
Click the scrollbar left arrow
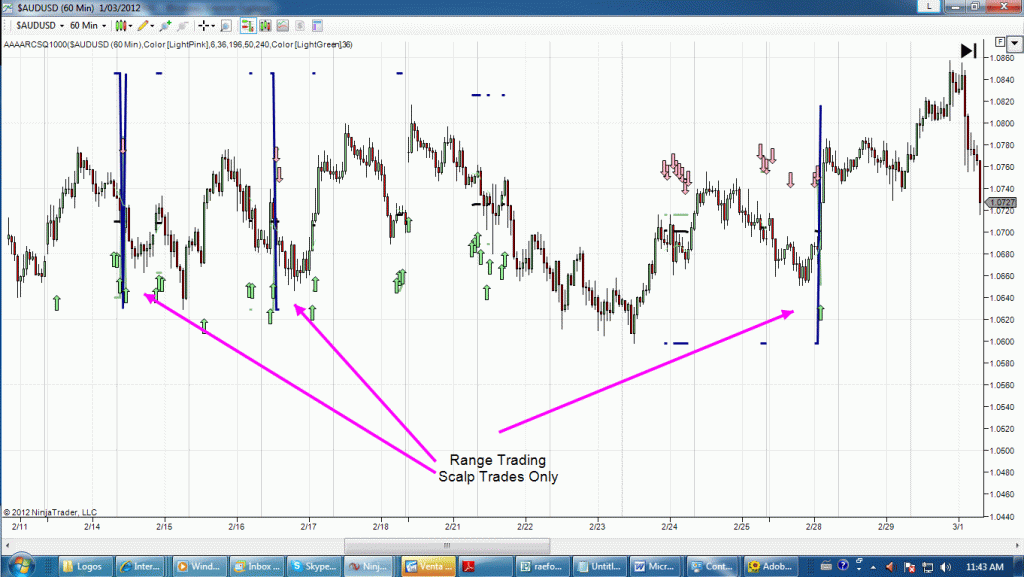pyautogui.click(x=7, y=546)
